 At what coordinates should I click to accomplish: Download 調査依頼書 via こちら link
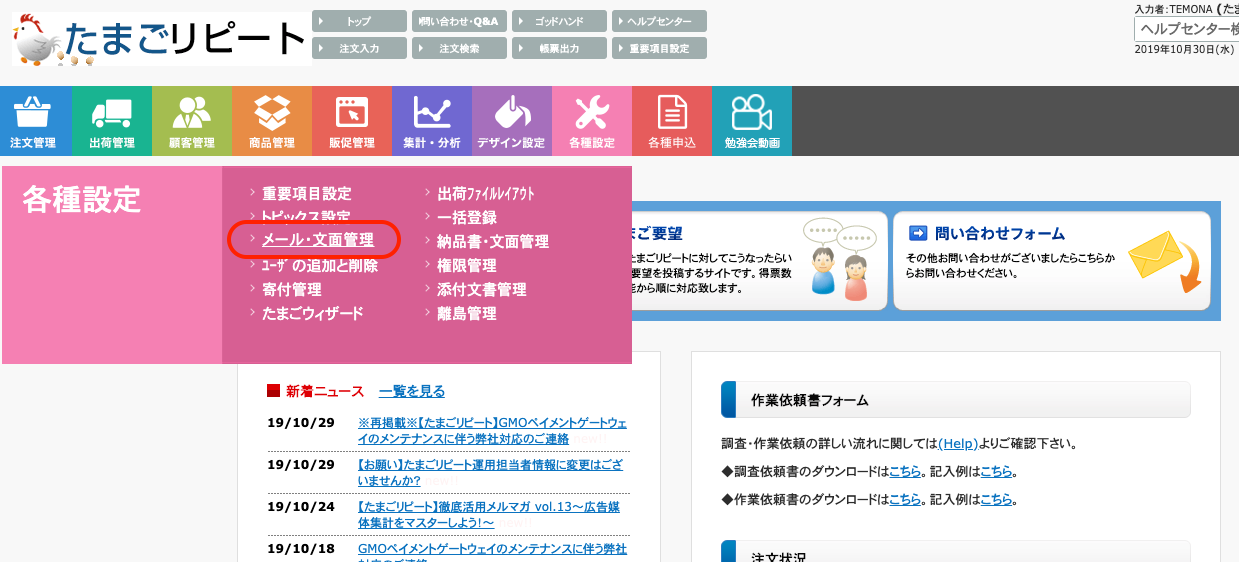(x=905, y=471)
